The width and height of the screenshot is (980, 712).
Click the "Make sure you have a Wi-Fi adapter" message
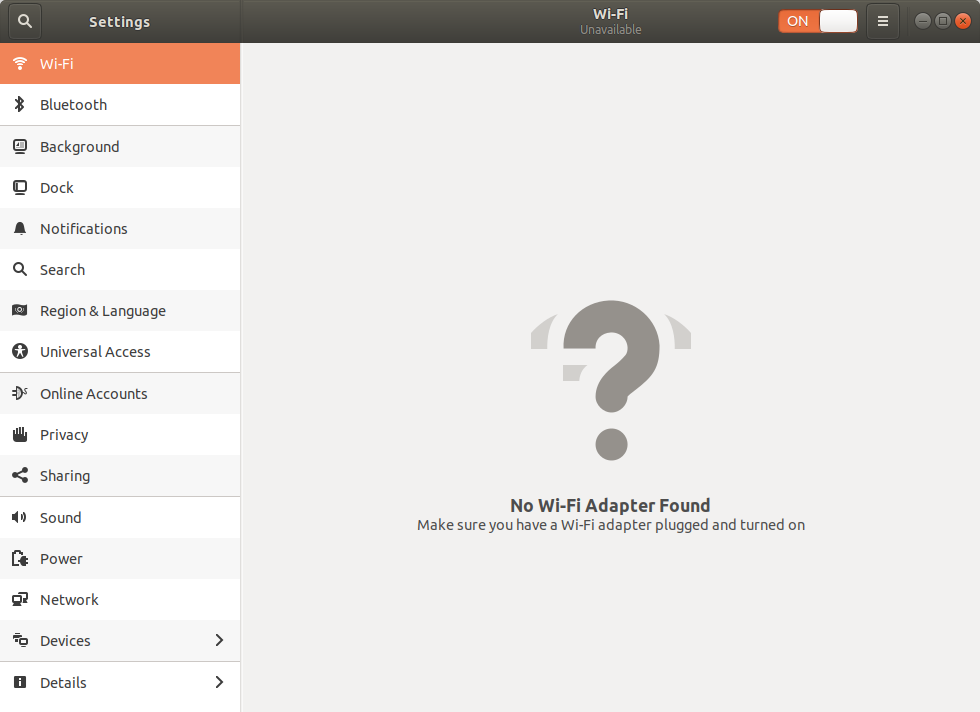pos(611,525)
